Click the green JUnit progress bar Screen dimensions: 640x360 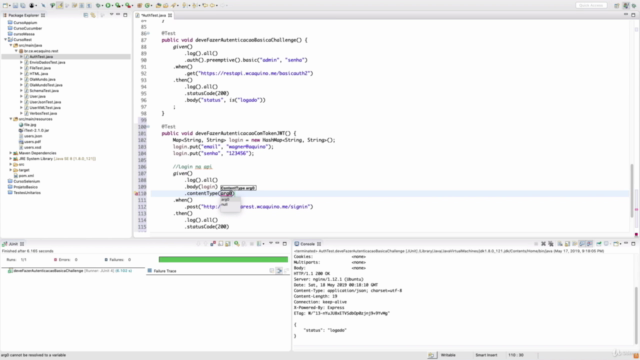(x=223, y=260)
